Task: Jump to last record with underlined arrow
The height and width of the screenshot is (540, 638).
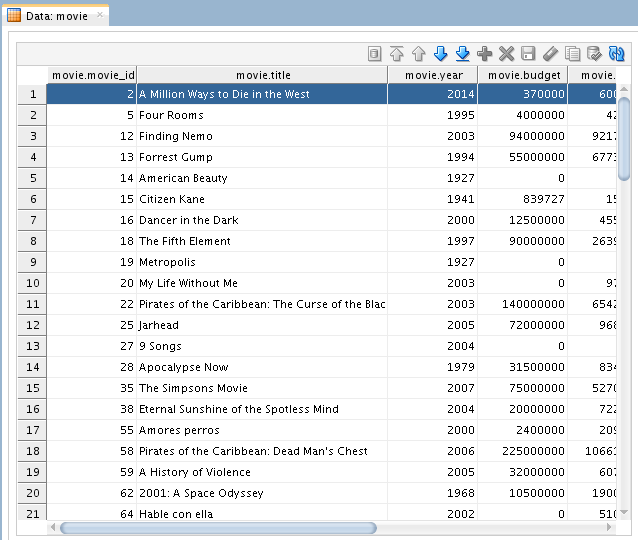Action: pos(463,53)
